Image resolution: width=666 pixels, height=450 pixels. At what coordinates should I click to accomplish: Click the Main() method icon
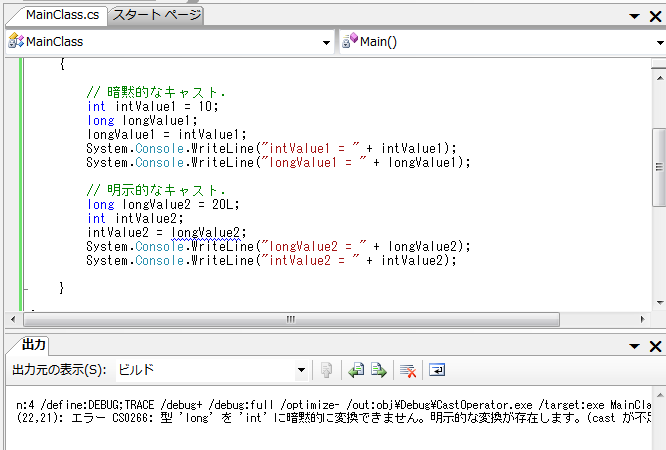pyautogui.click(x=350, y=41)
